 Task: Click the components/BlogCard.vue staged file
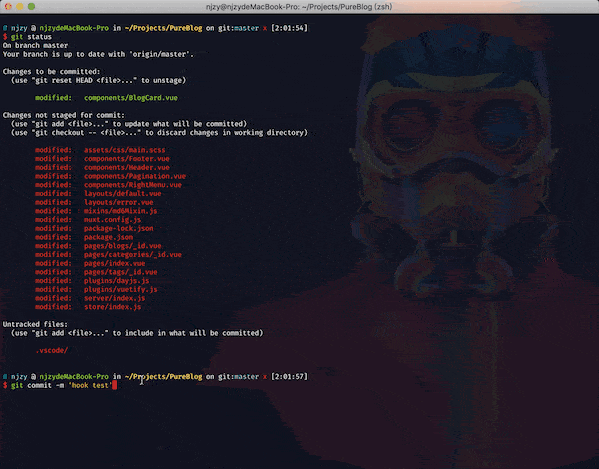click(x=131, y=98)
